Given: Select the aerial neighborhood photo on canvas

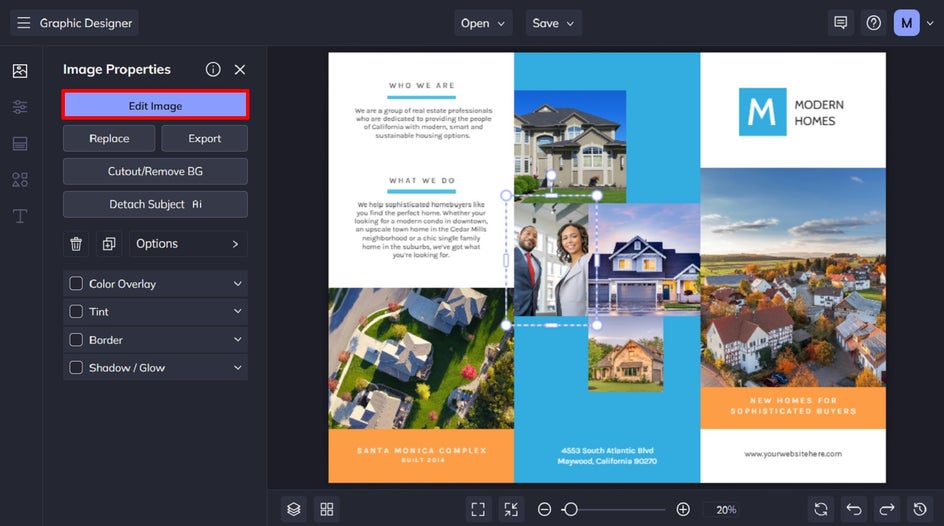Looking at the screenshot, I should [421, 358].
